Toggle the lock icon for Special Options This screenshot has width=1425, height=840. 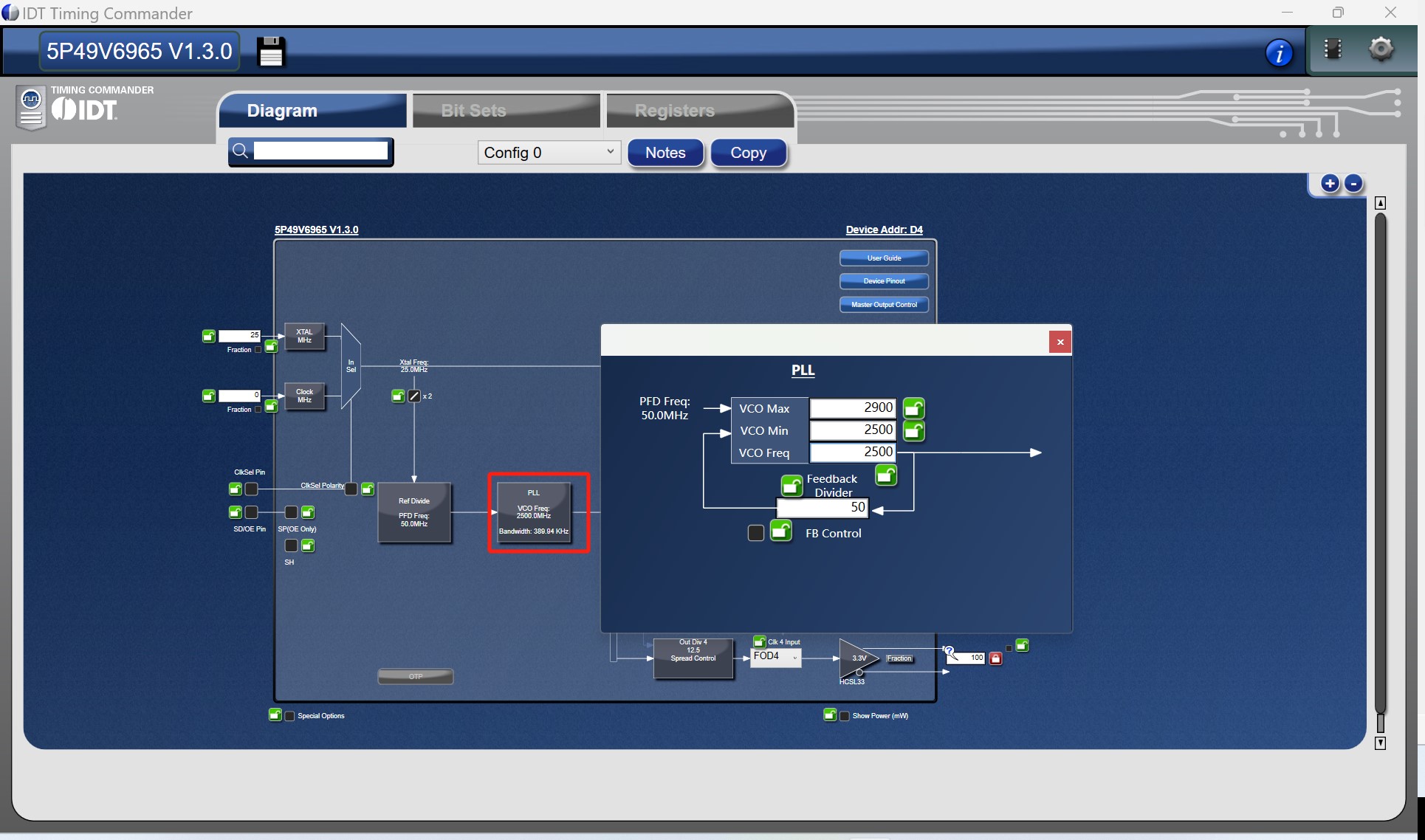pyautogui.click(x=275, y=715)
